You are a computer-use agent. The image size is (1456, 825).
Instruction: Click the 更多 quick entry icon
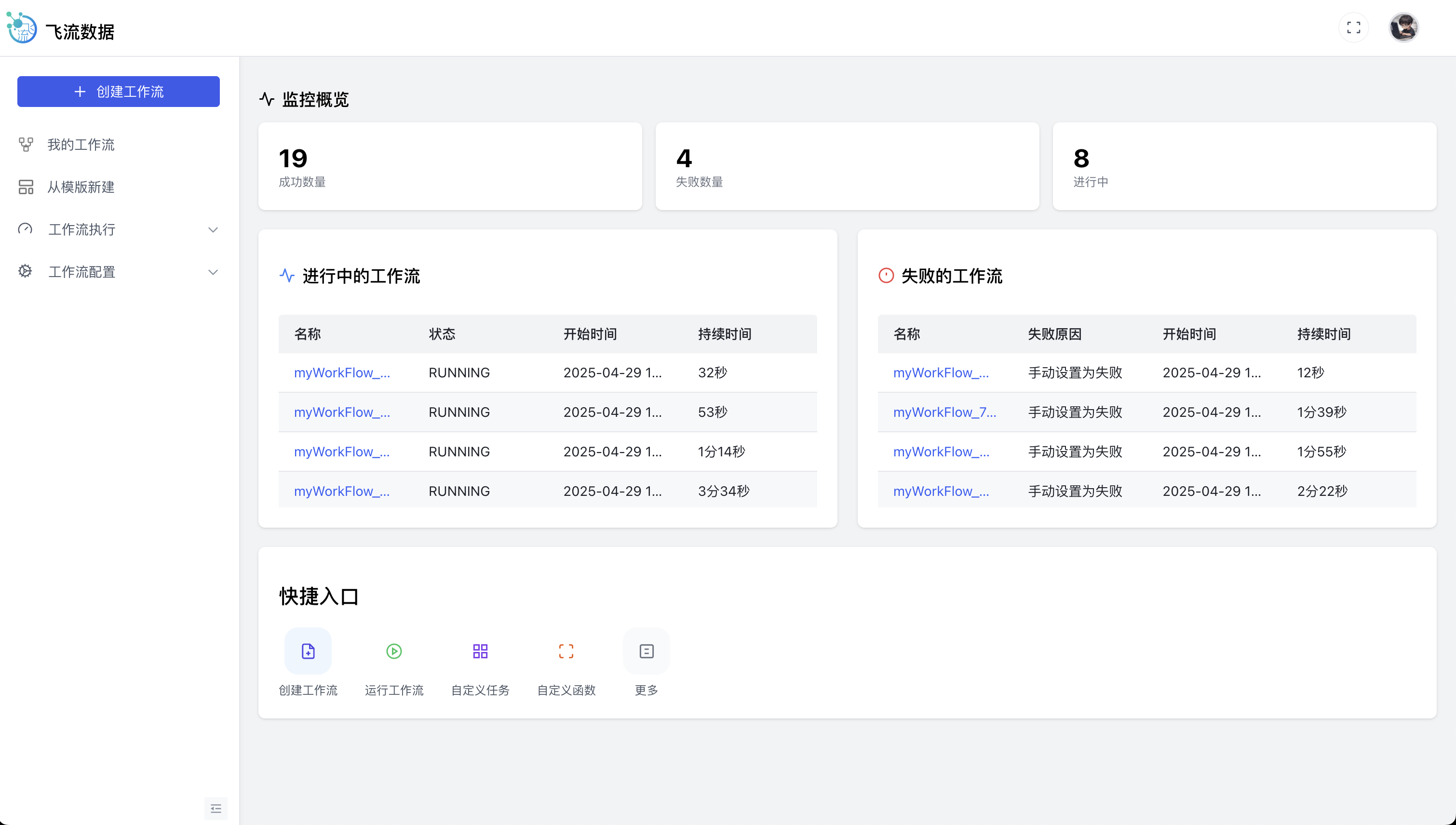tap(646, 651)
